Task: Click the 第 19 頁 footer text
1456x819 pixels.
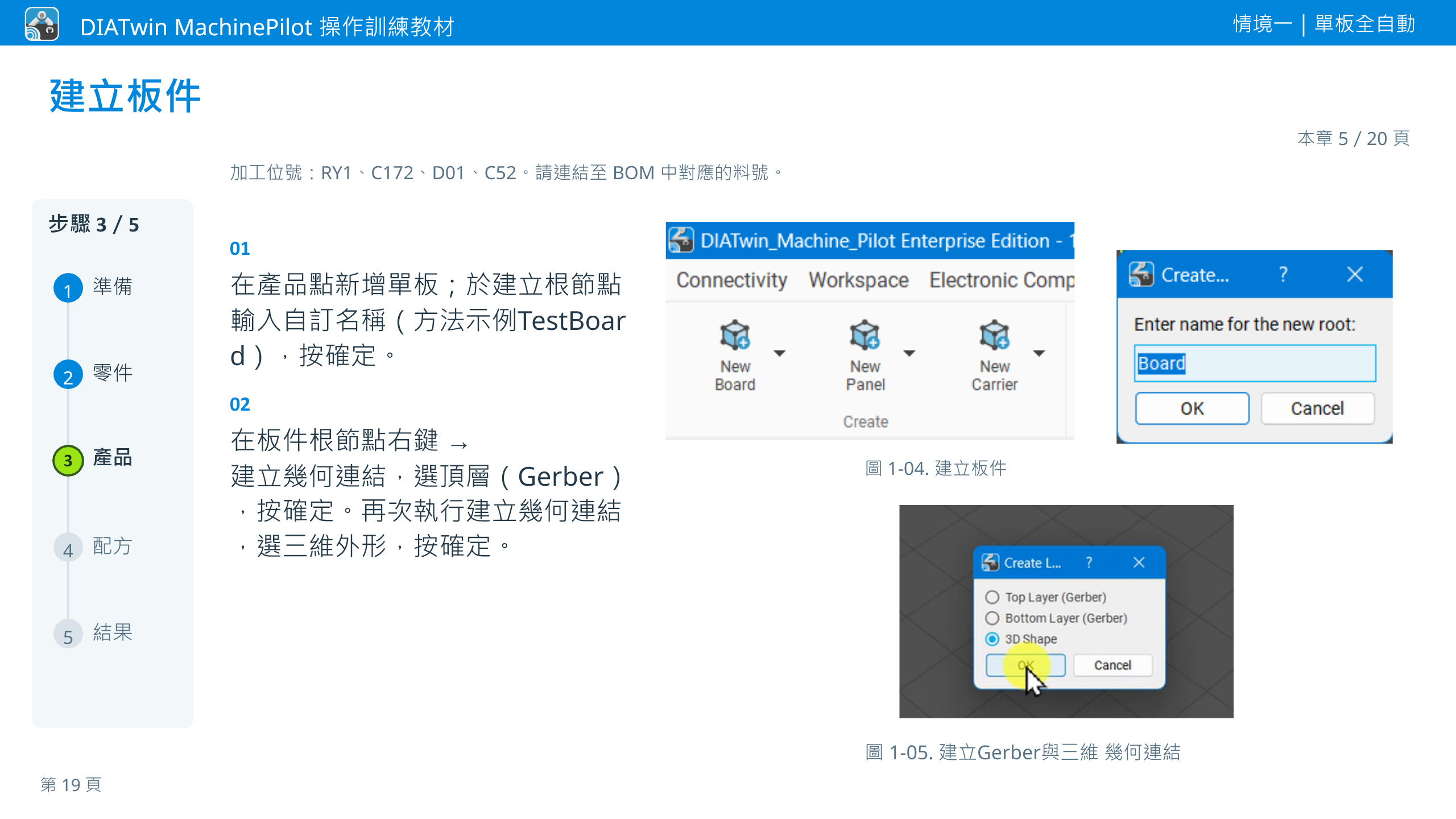Action: 71,784
